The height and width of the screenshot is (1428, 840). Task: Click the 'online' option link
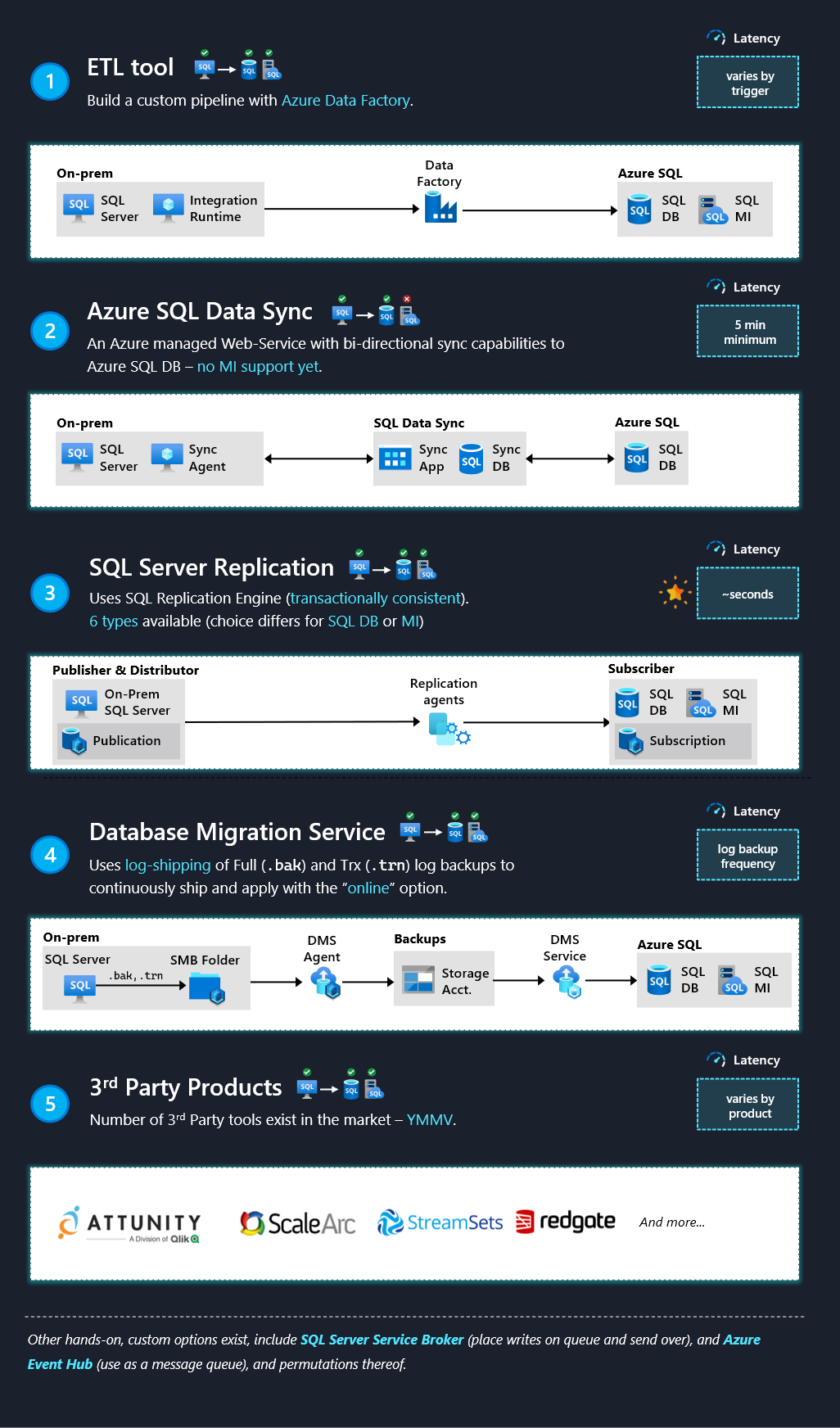368,888
